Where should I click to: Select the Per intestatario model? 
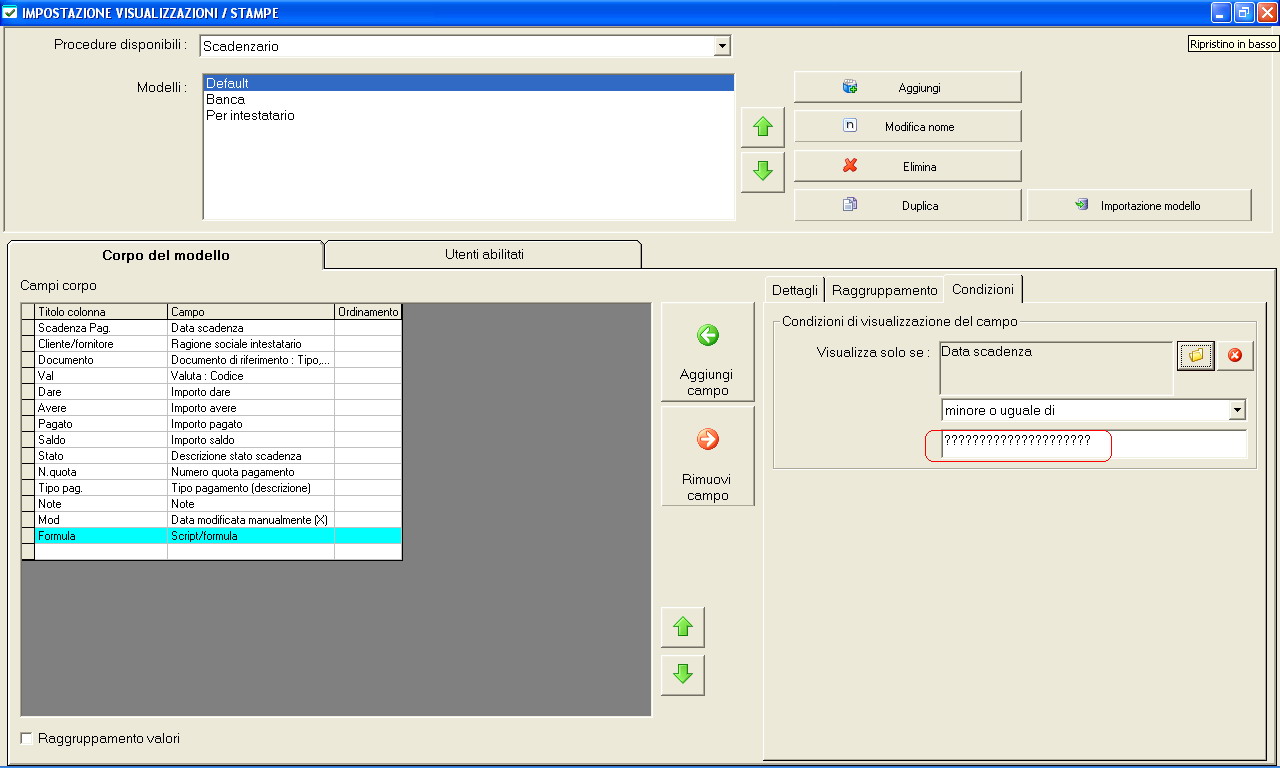pos(469,115)
